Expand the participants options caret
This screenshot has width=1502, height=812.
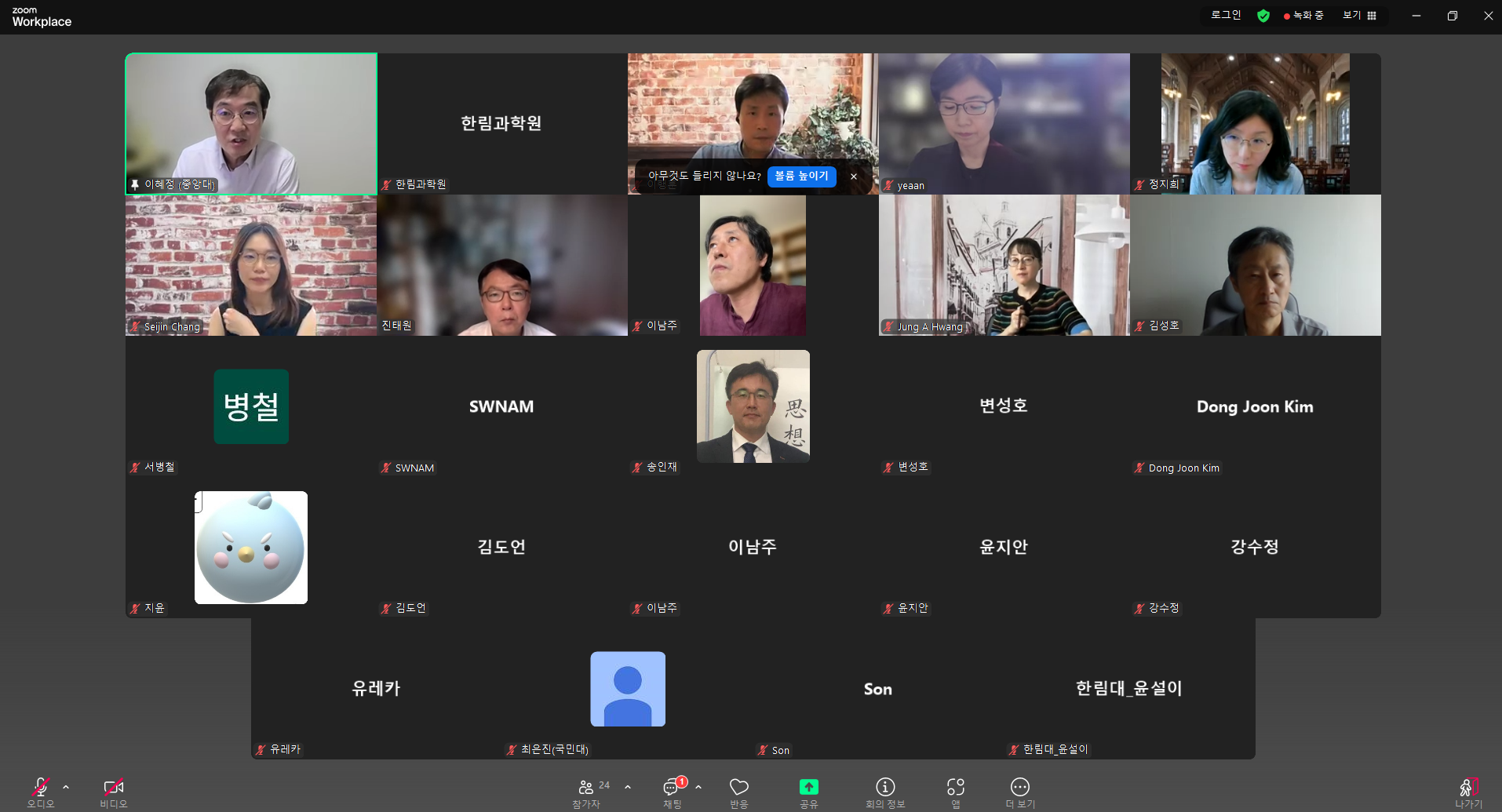point(628,787)
